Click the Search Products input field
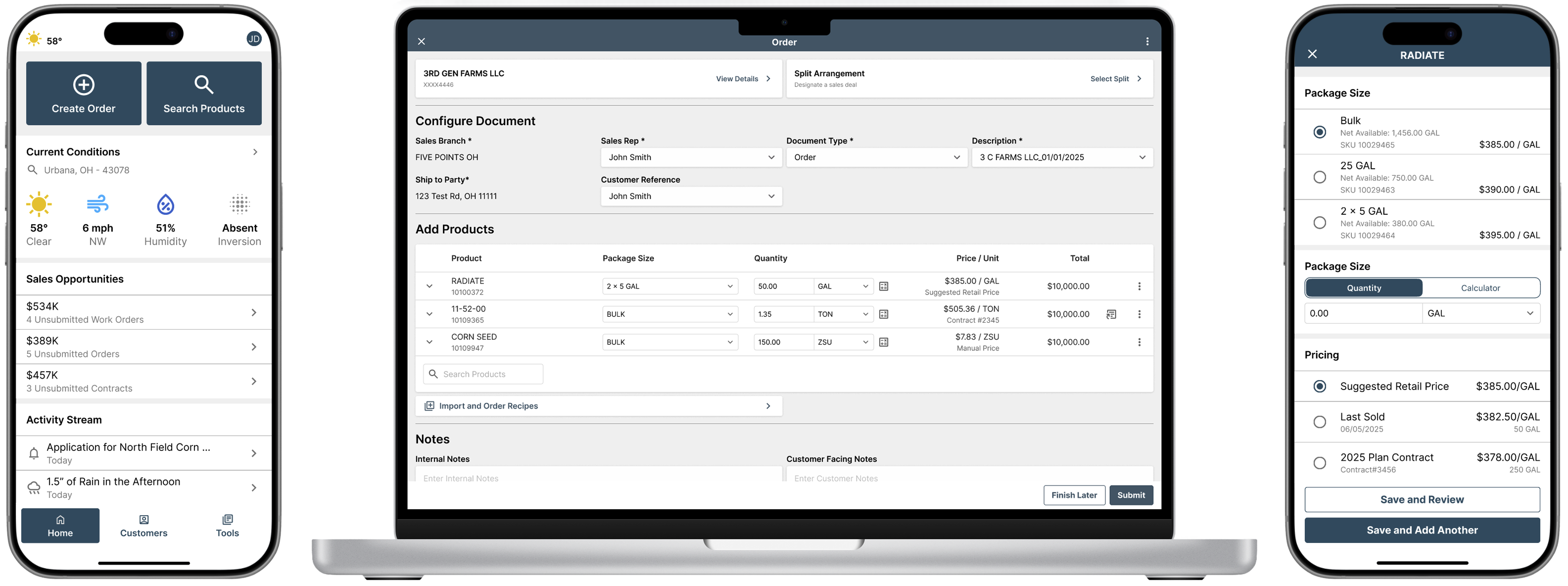Viewport: 1568px width, 586px height. (483, 374)
